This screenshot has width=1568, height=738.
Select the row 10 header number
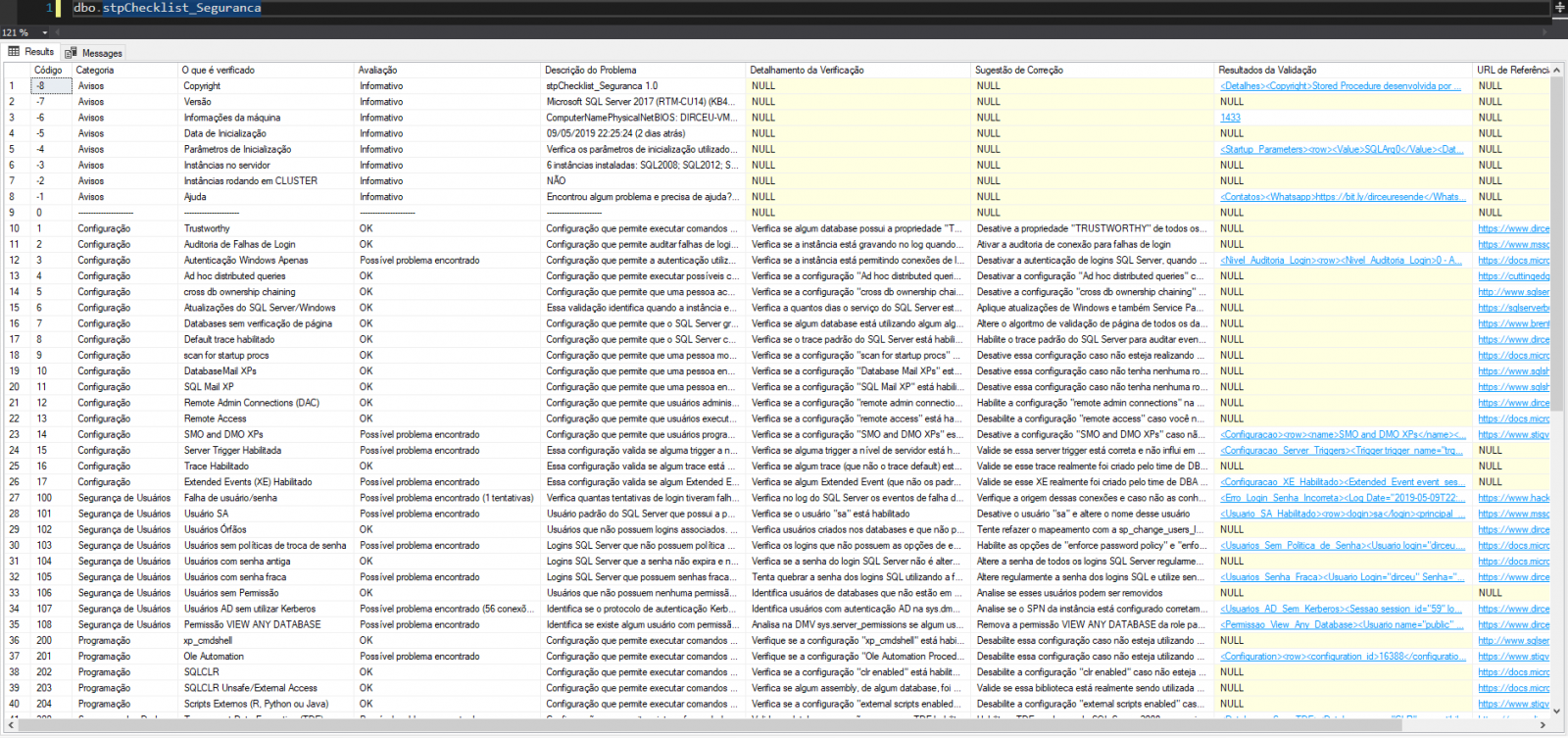pos(17,228)
